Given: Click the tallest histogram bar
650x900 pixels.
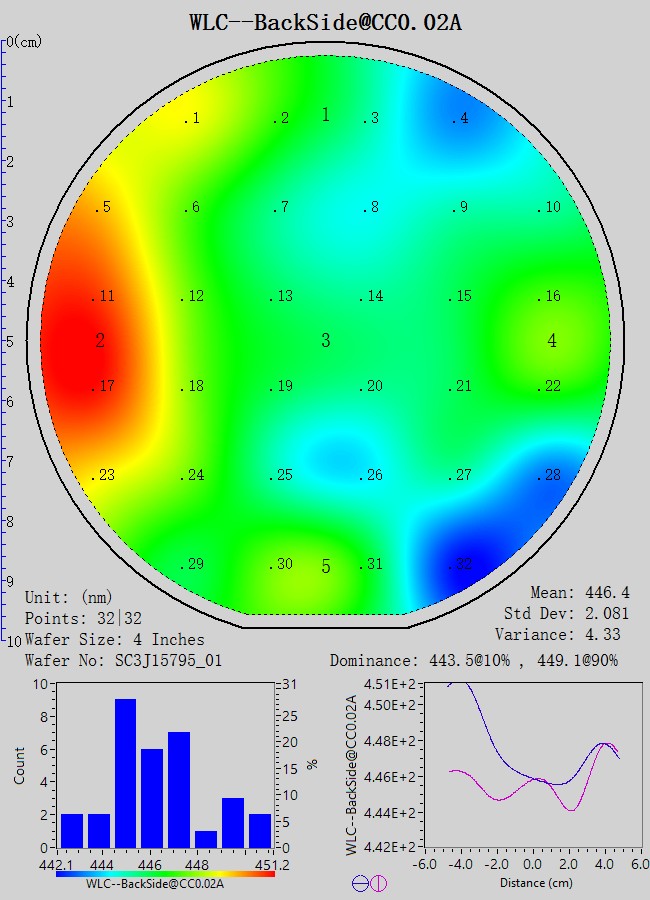Looking at the screenshot, I should pyautogui.click(x=126, y=772).
